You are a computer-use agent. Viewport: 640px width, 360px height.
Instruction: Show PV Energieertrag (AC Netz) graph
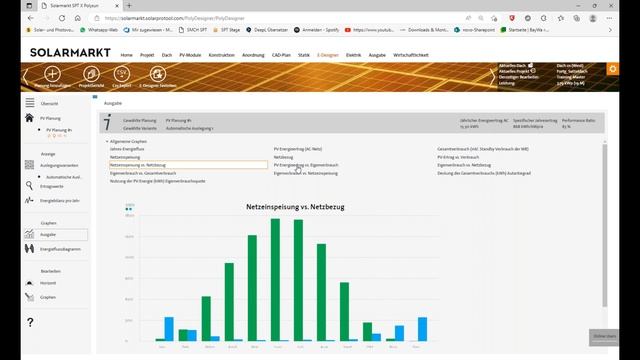[298, 149]
